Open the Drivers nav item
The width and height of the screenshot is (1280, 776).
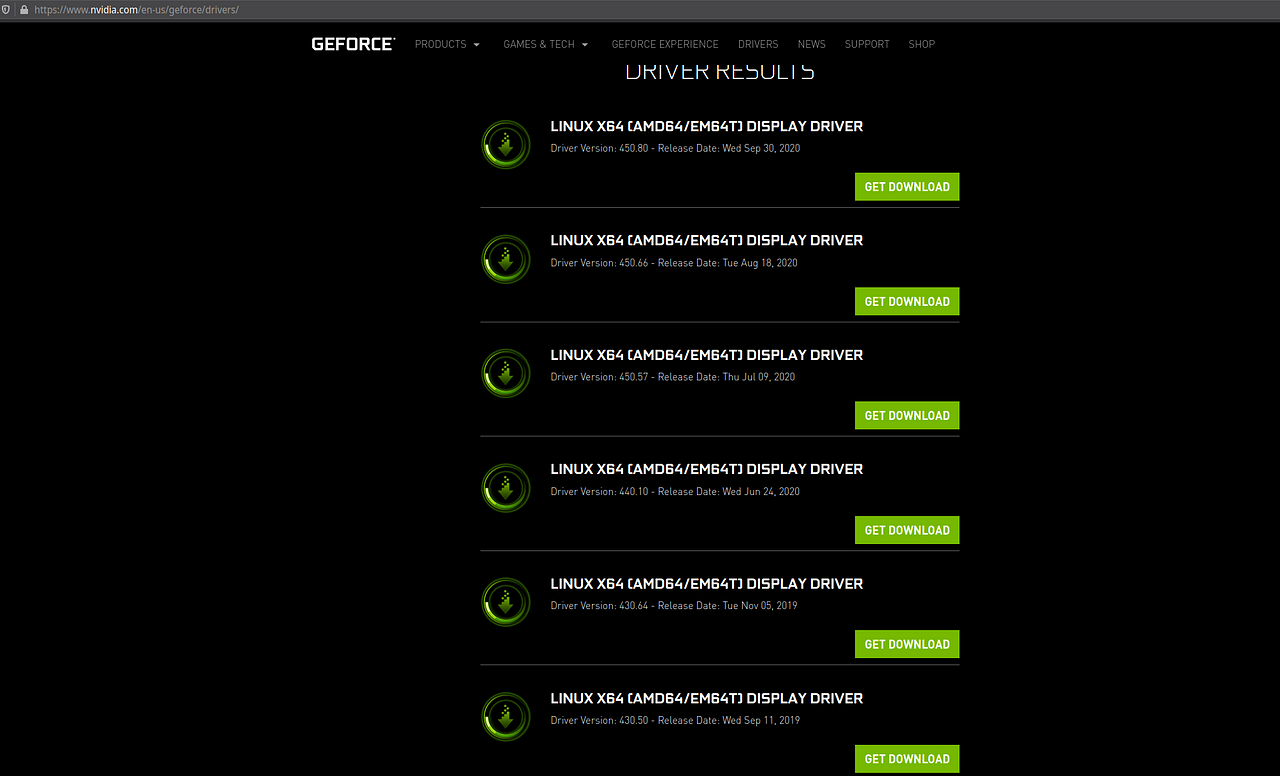(758, 44)
